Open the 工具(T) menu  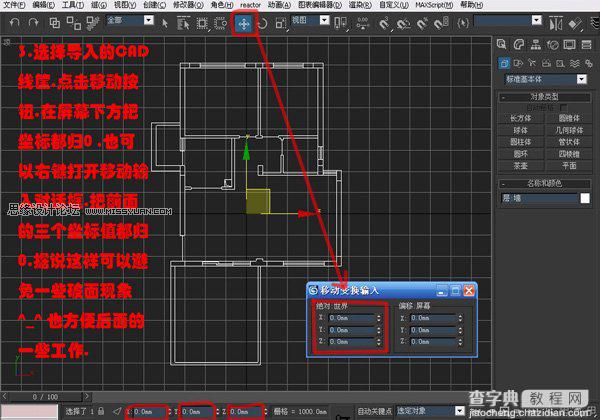coord(73,5)
